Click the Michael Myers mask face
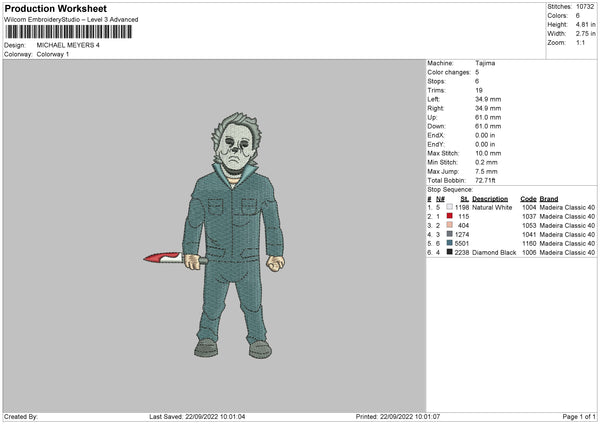This screenshot has width=600, height=424. [x=237, y=146]
